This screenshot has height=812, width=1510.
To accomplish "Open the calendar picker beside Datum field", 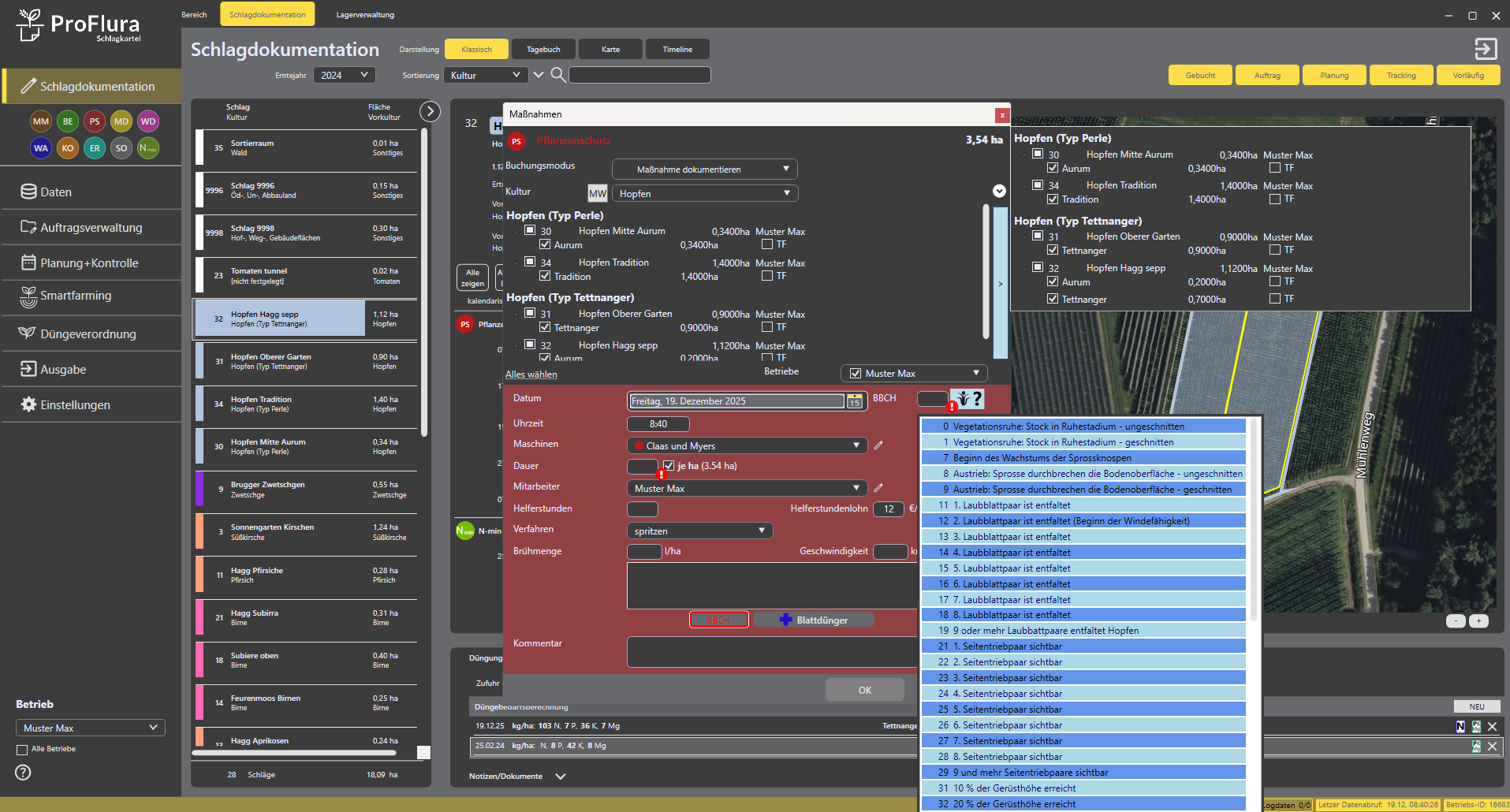I will pos(855,401).
